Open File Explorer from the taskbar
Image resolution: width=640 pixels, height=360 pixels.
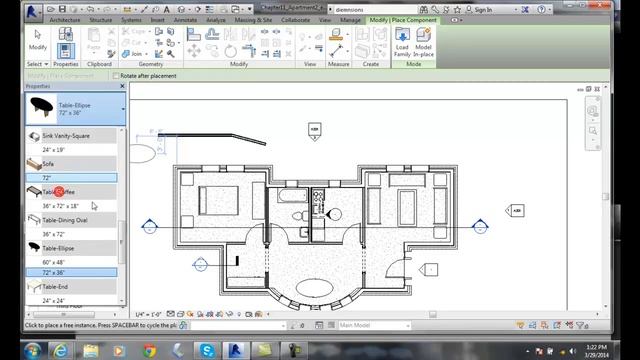(91, 351)
